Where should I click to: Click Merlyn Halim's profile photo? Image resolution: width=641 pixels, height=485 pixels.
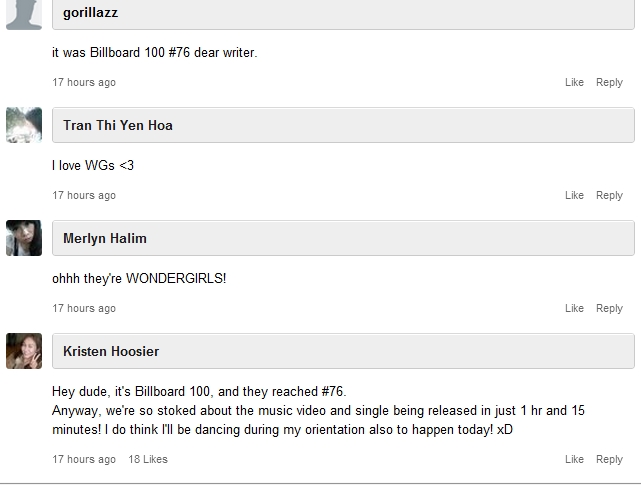point(24,238)
